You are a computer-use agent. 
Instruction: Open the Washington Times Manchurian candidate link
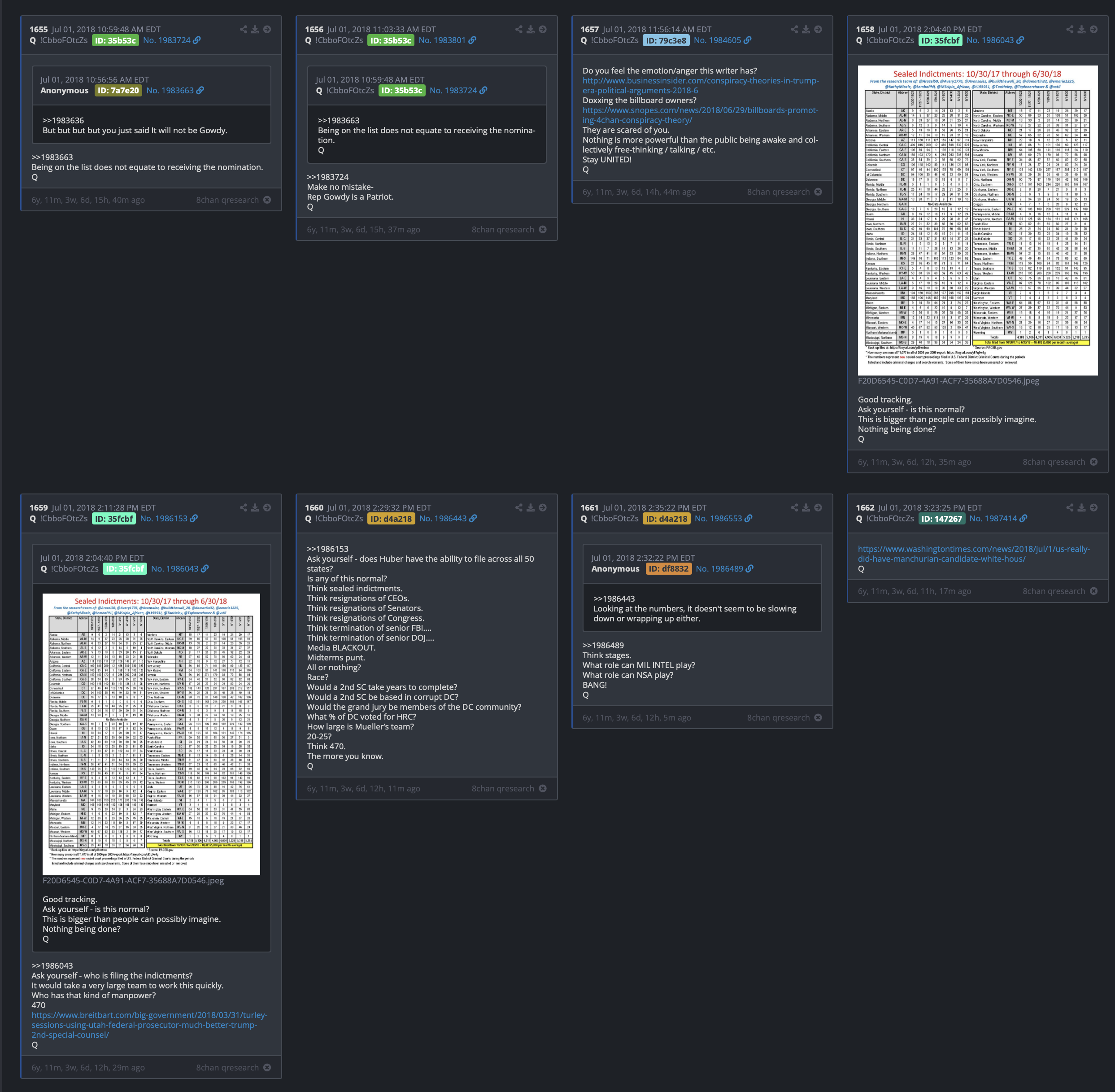[x=973, y=554]
